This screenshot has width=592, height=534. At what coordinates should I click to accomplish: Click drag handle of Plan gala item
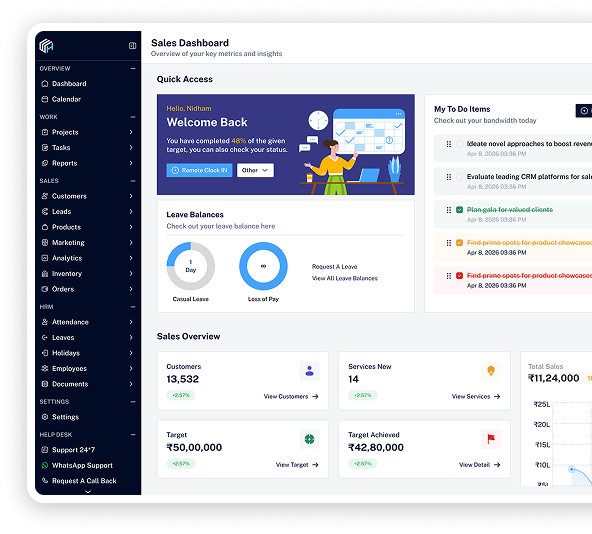(x=449, y=210)
